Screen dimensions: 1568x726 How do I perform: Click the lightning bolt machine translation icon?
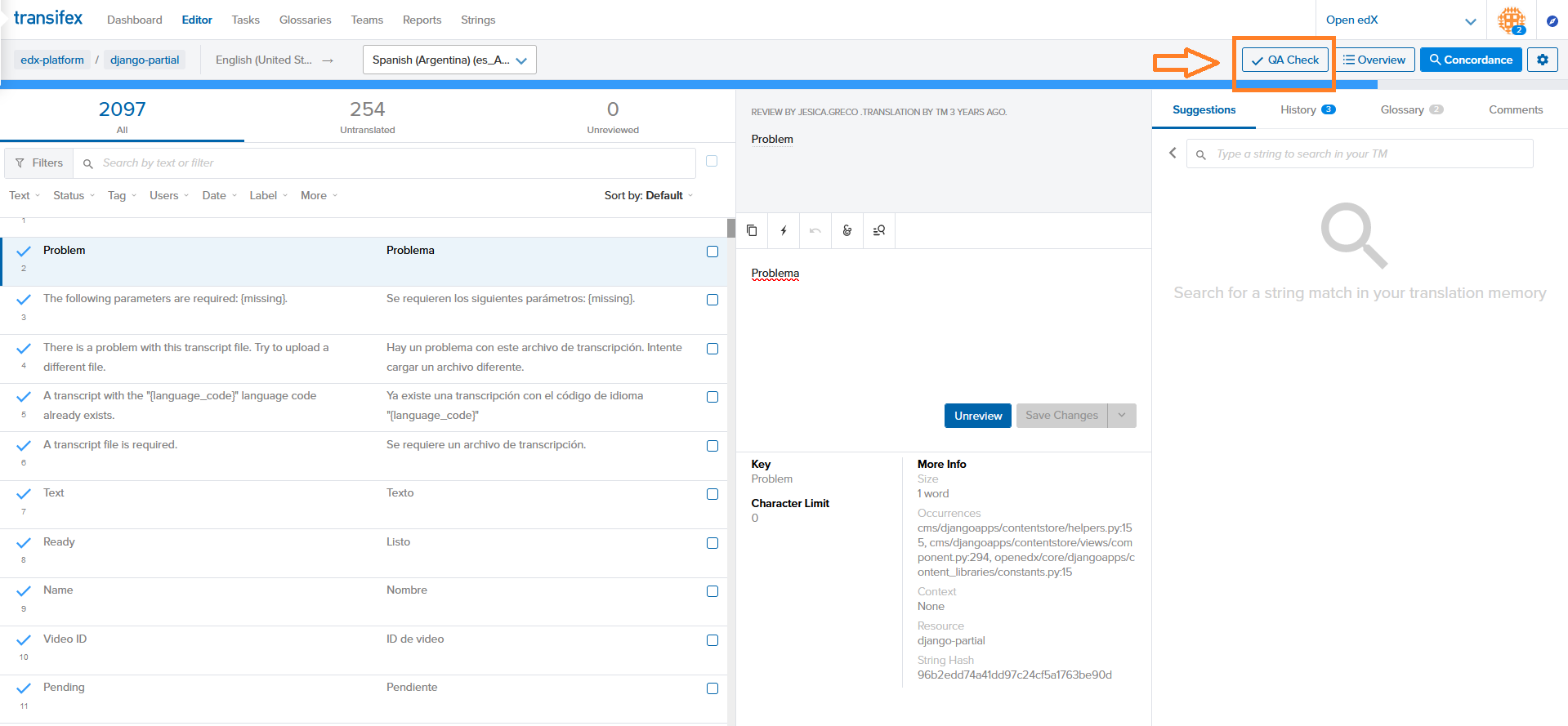click(784, 231)
